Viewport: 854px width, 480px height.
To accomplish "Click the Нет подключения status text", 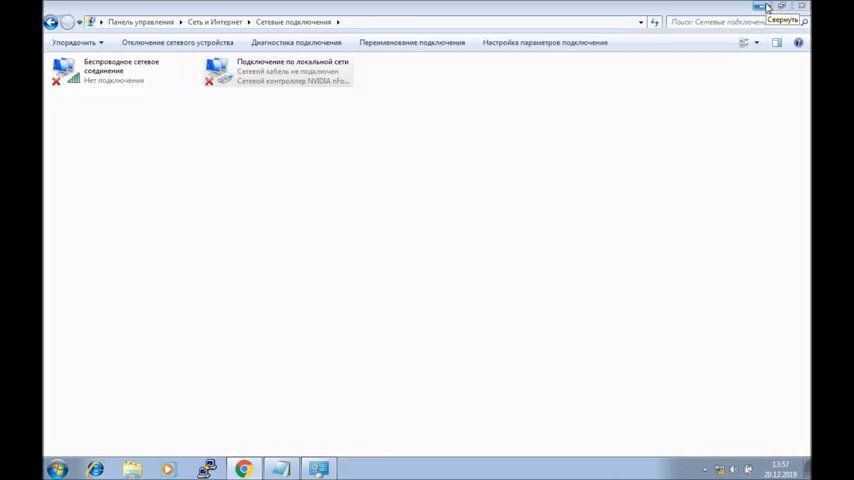I will (114, 81).
